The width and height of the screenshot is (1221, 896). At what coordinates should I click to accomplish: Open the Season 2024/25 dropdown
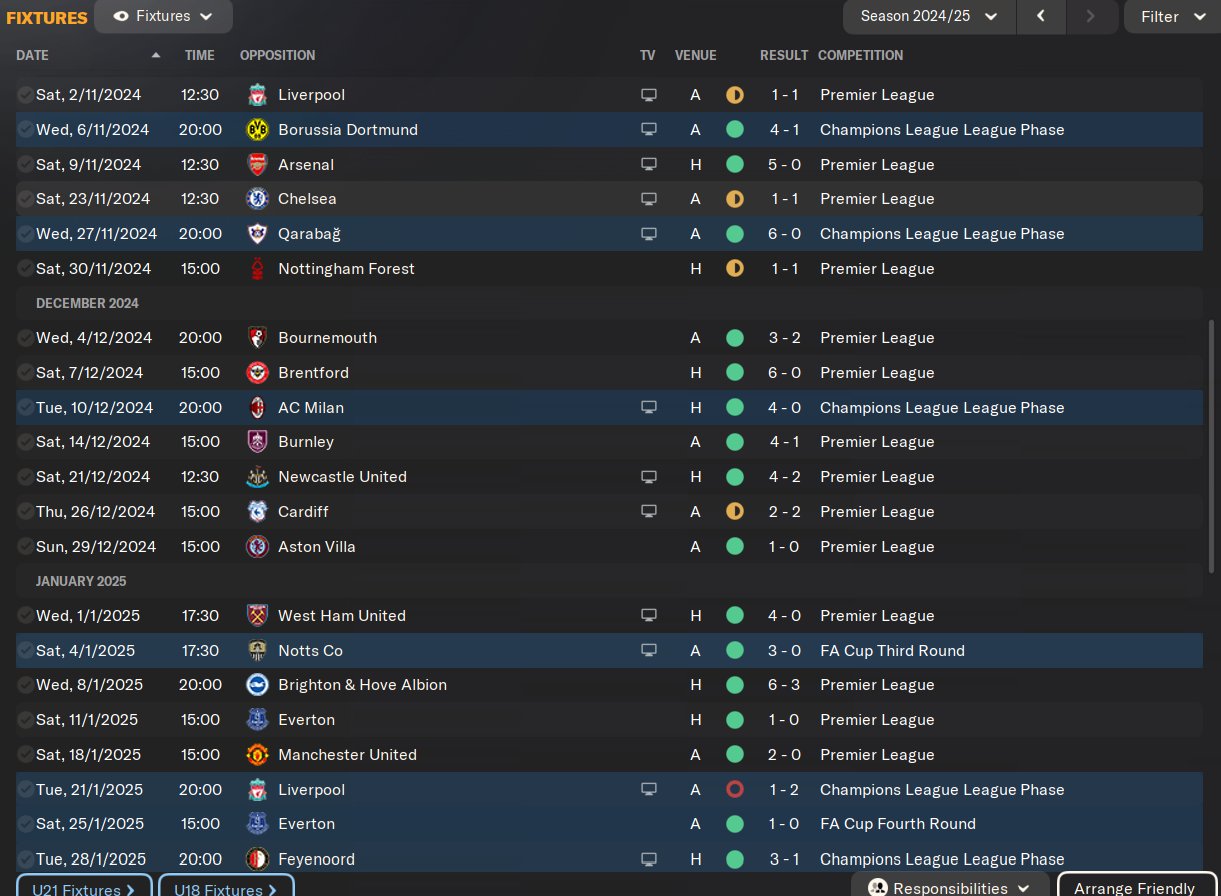pos(929,17)
